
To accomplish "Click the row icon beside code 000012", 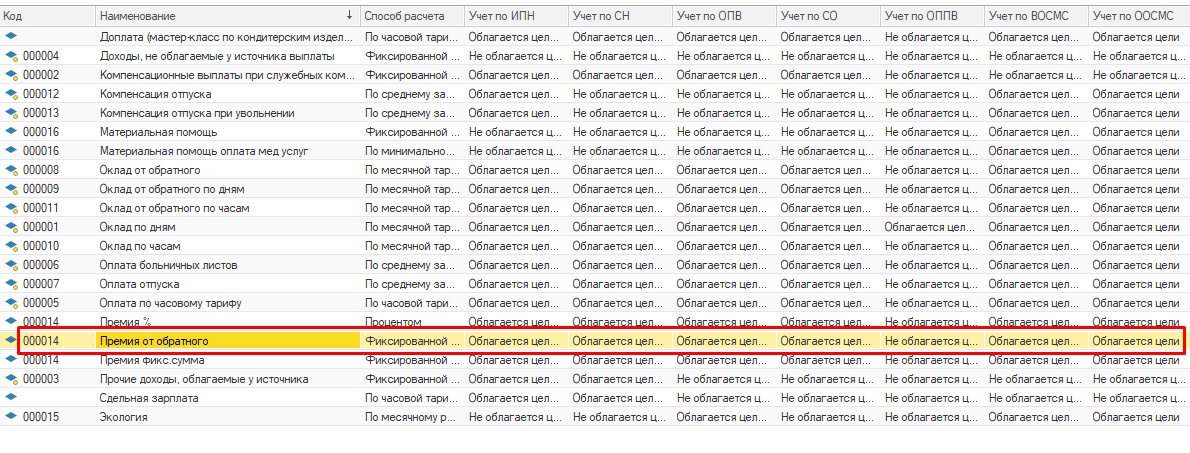I will (x=11, y=93).
